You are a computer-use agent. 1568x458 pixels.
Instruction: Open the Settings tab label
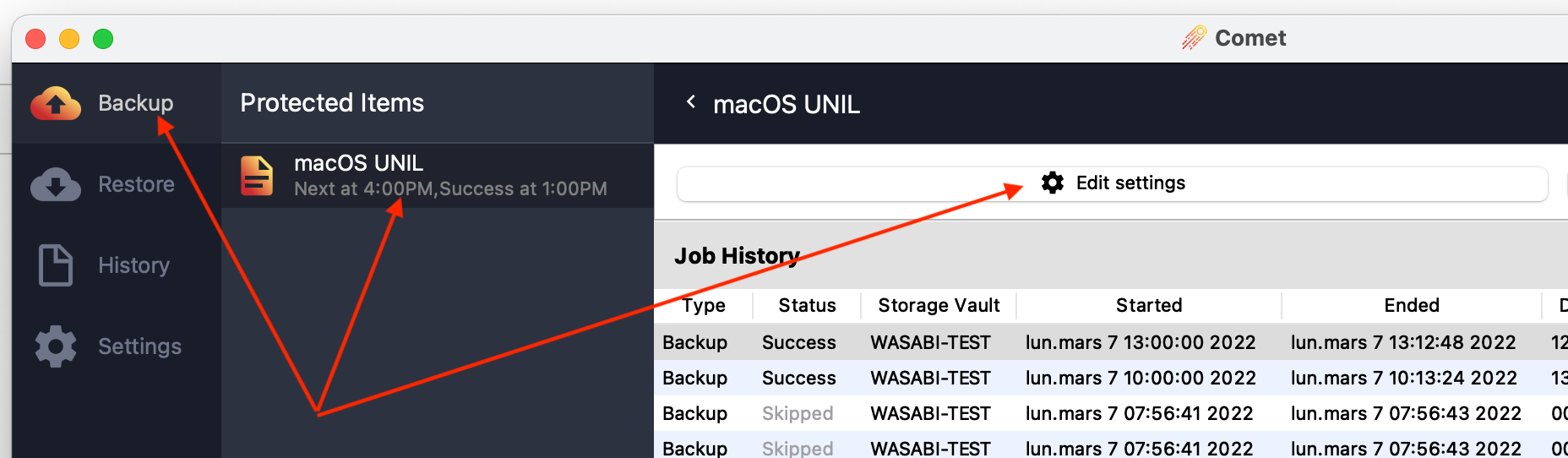(139, 346)
